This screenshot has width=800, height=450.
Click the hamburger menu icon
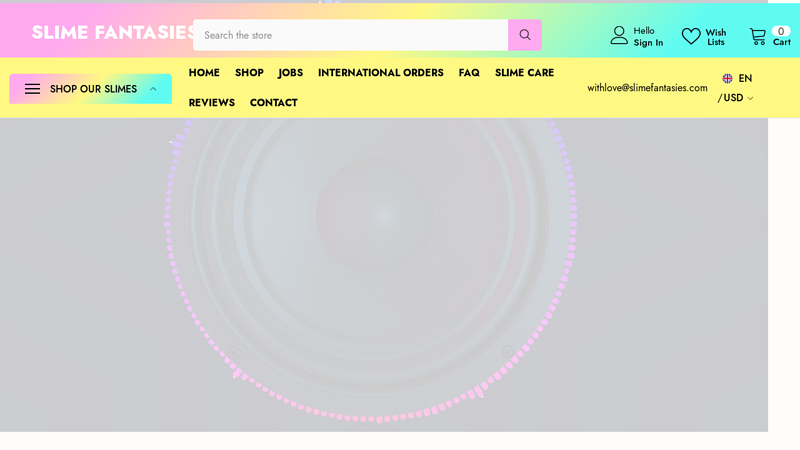point(32,89)
